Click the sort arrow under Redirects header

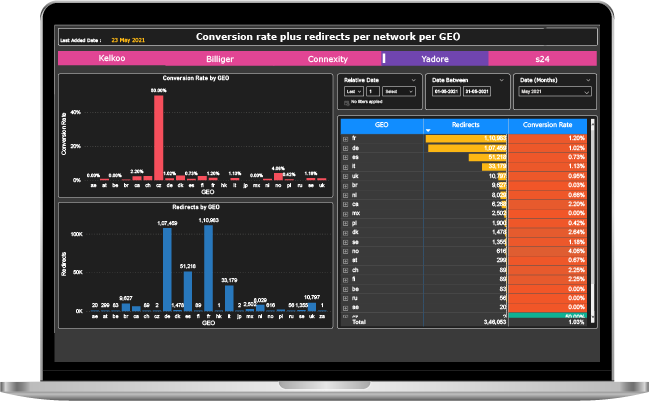(x=428, y=130)
